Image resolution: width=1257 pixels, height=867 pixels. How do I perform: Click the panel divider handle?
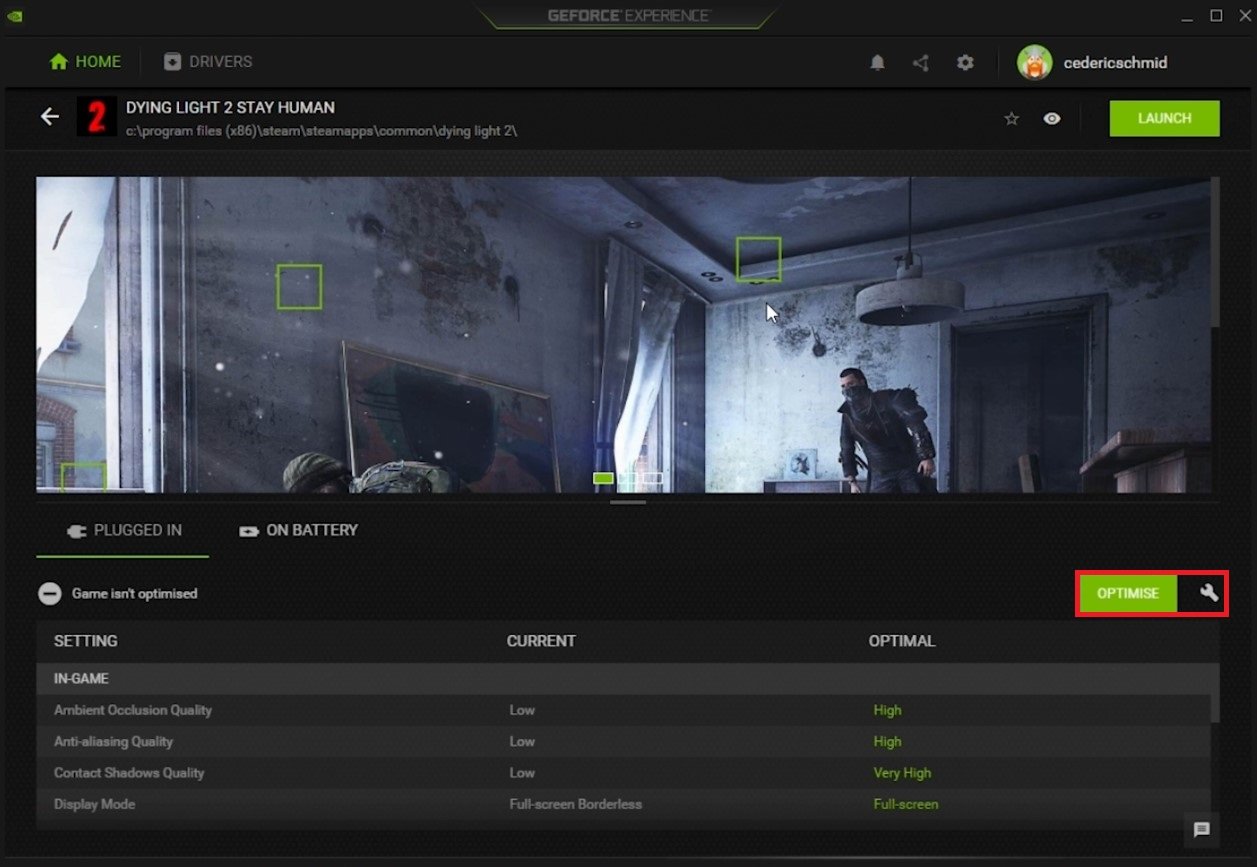628,502
